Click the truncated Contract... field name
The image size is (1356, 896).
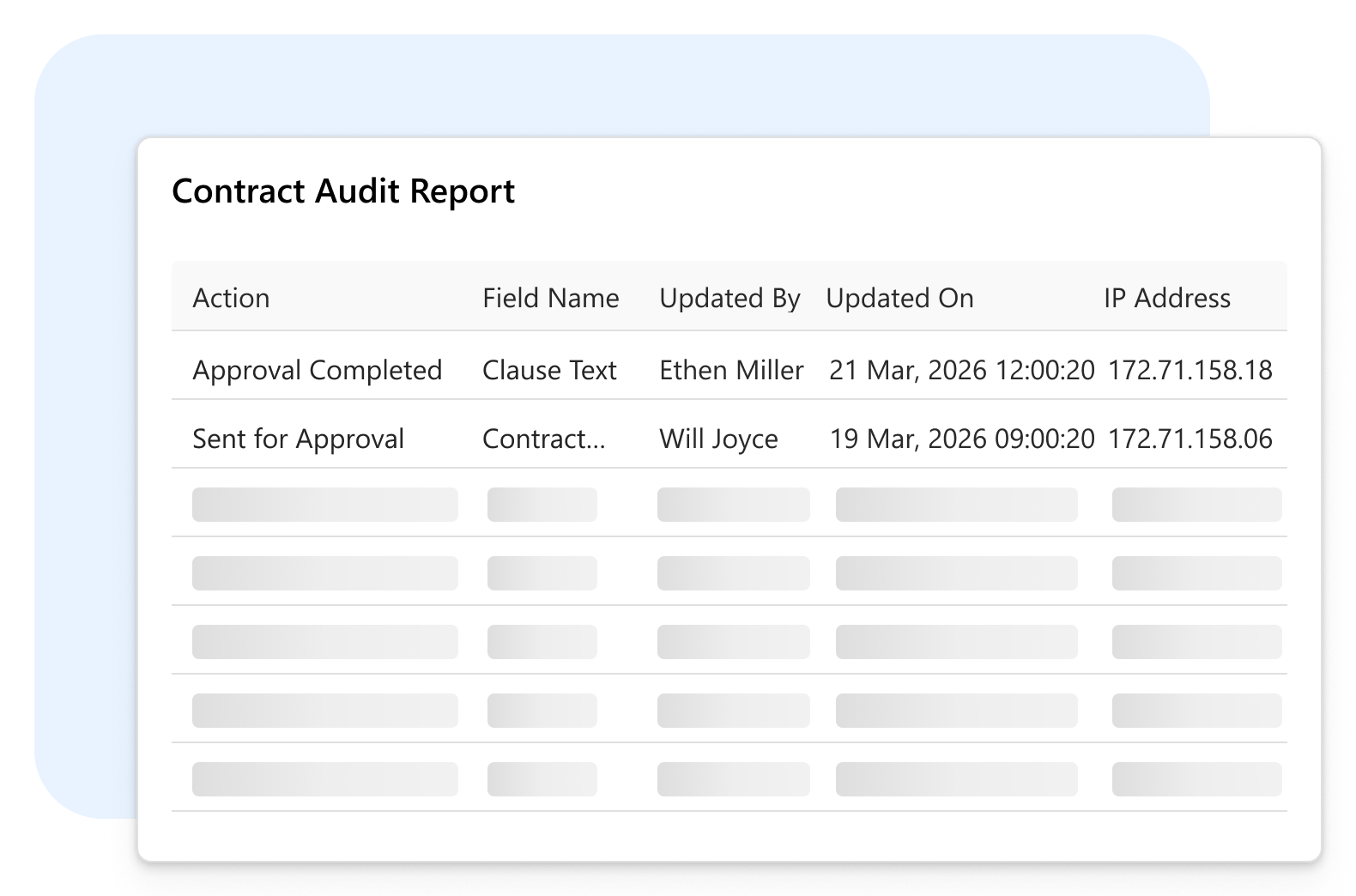click(543, 439)
